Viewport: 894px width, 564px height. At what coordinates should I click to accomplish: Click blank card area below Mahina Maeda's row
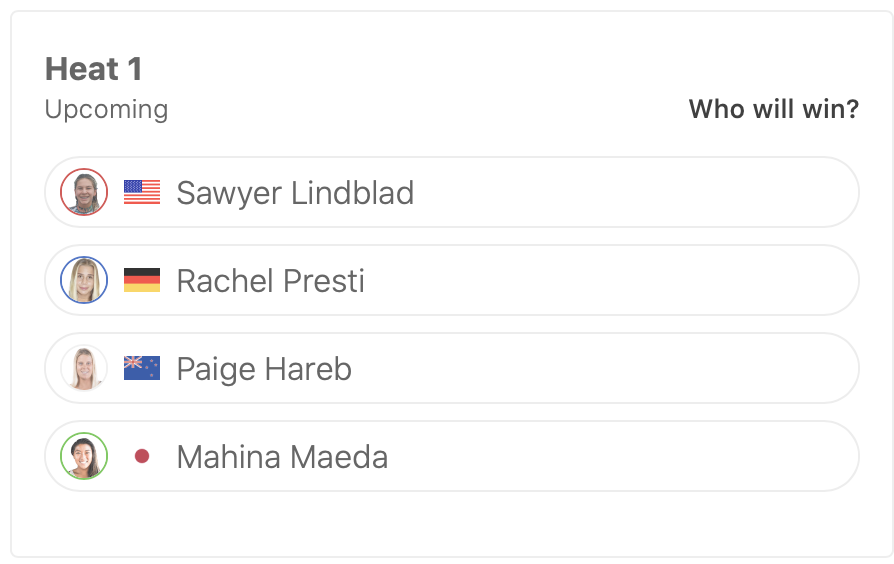coord(450,522)
